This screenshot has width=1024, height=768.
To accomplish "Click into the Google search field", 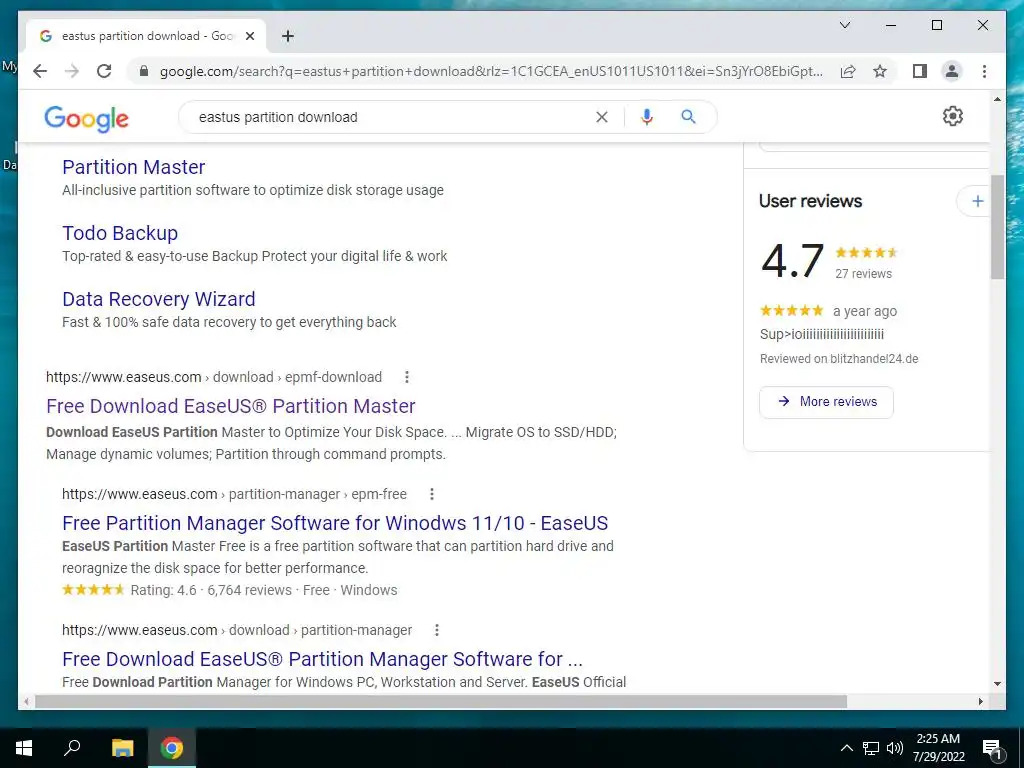I will 392,117.
